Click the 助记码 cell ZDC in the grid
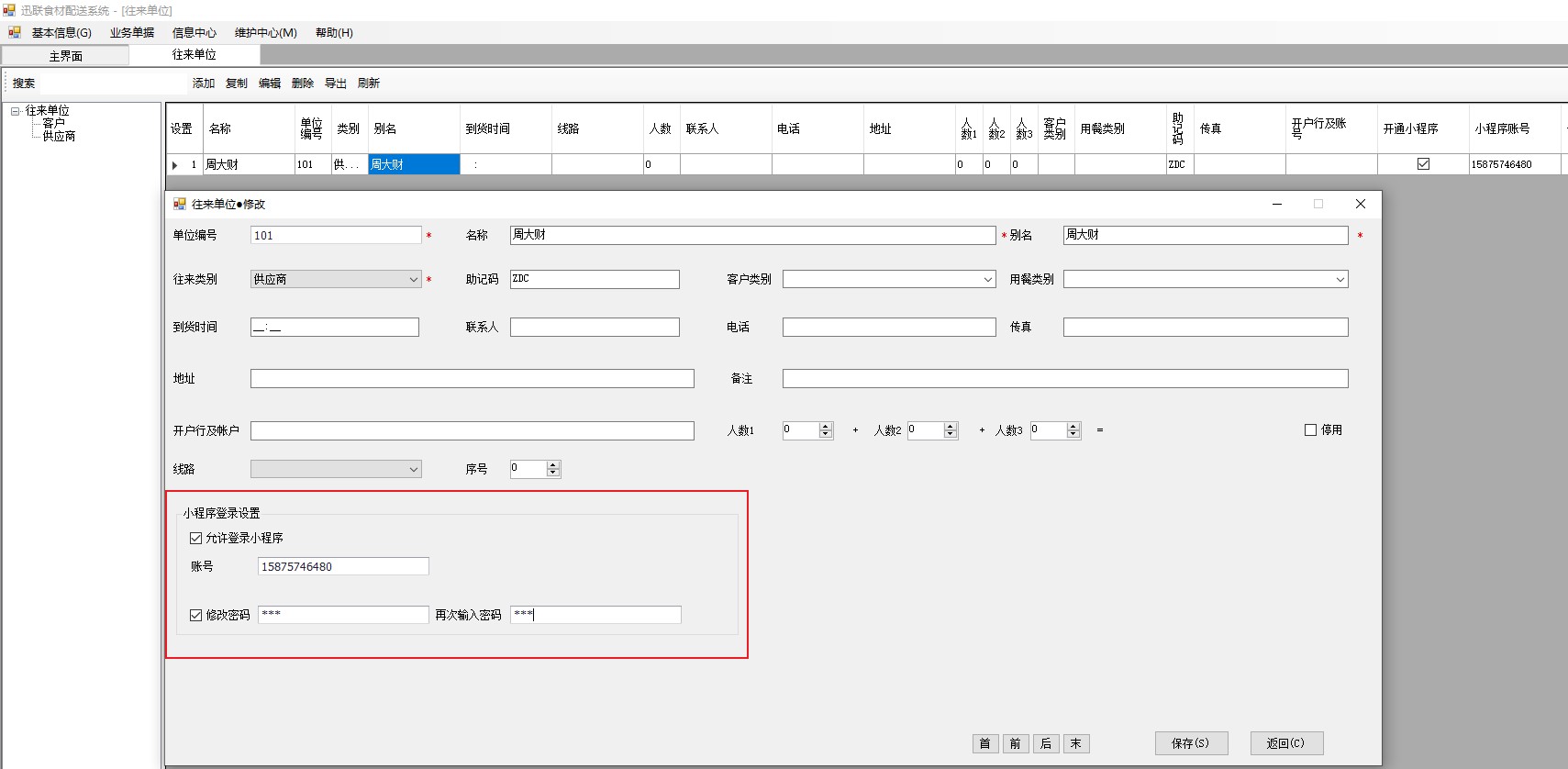Image resolution: width=1568 pixels, height=769 pixels. pos(1180,164)
